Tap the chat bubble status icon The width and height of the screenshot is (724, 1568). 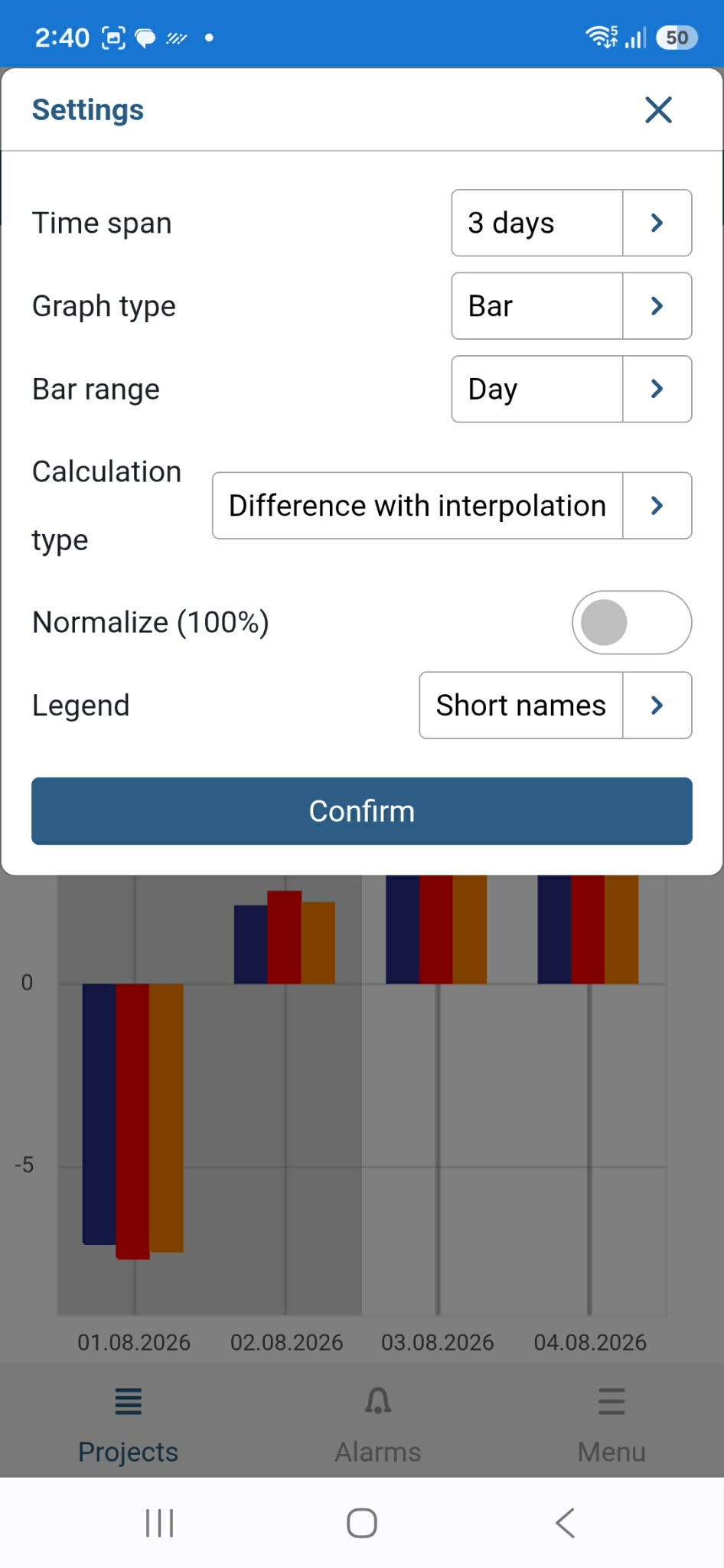coord(145,37)
